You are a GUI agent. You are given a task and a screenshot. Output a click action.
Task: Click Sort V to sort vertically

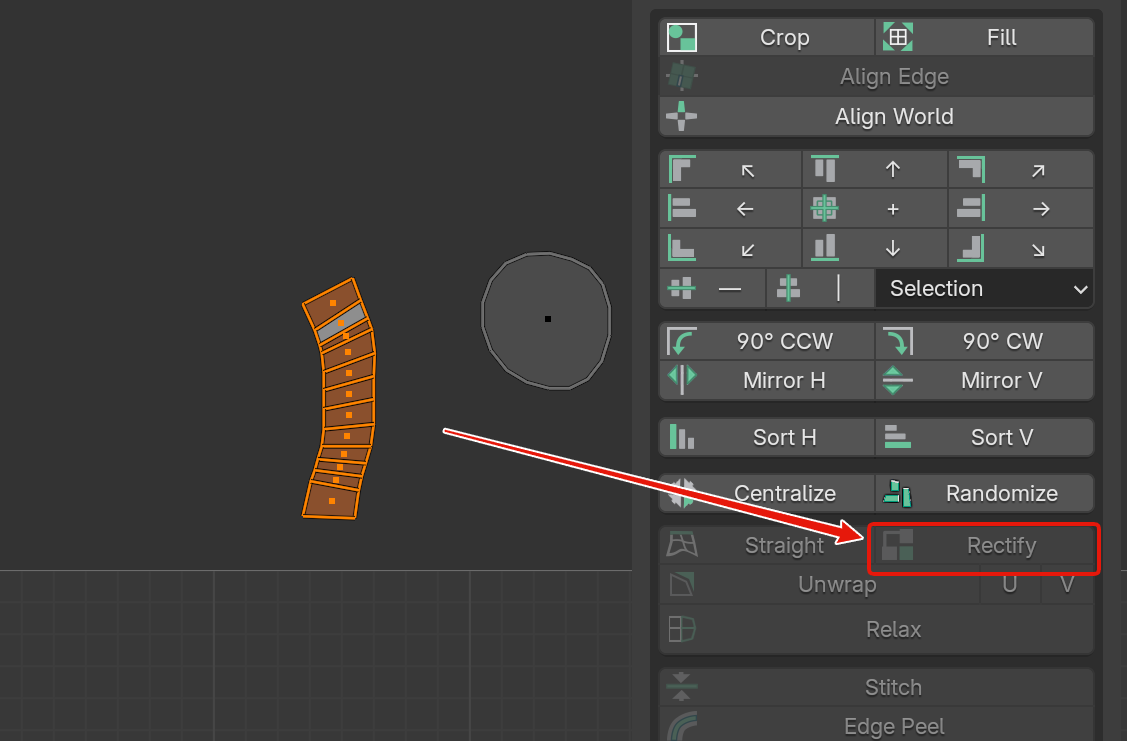tap(985, 438)
